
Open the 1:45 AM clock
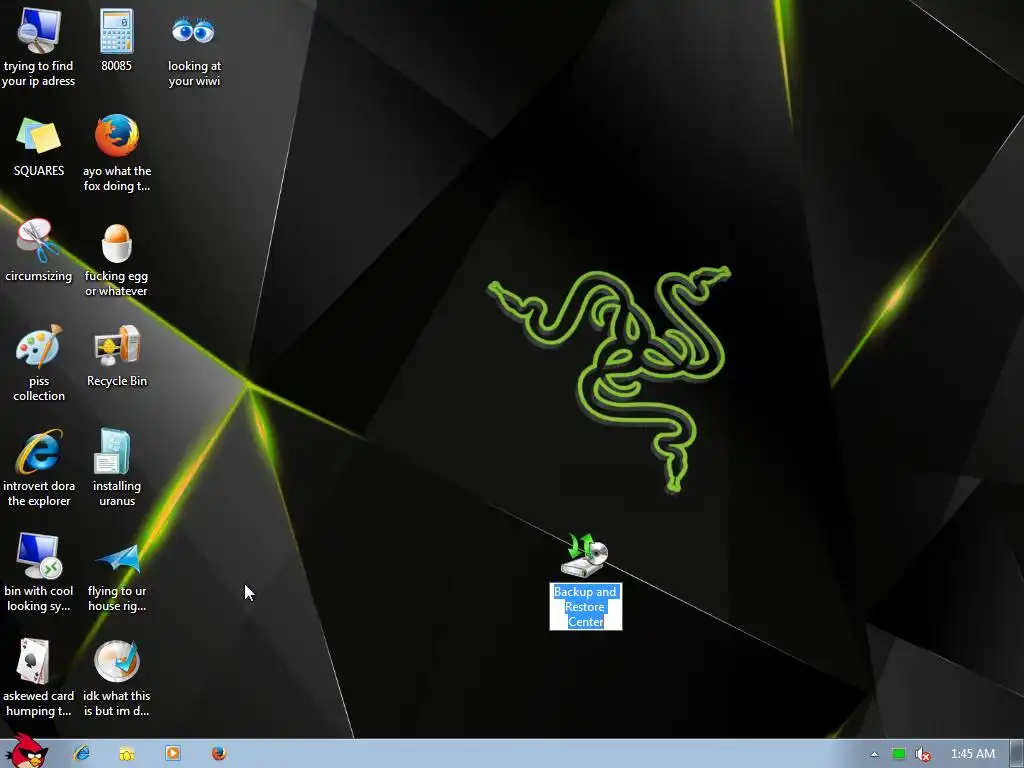(973, 754)
